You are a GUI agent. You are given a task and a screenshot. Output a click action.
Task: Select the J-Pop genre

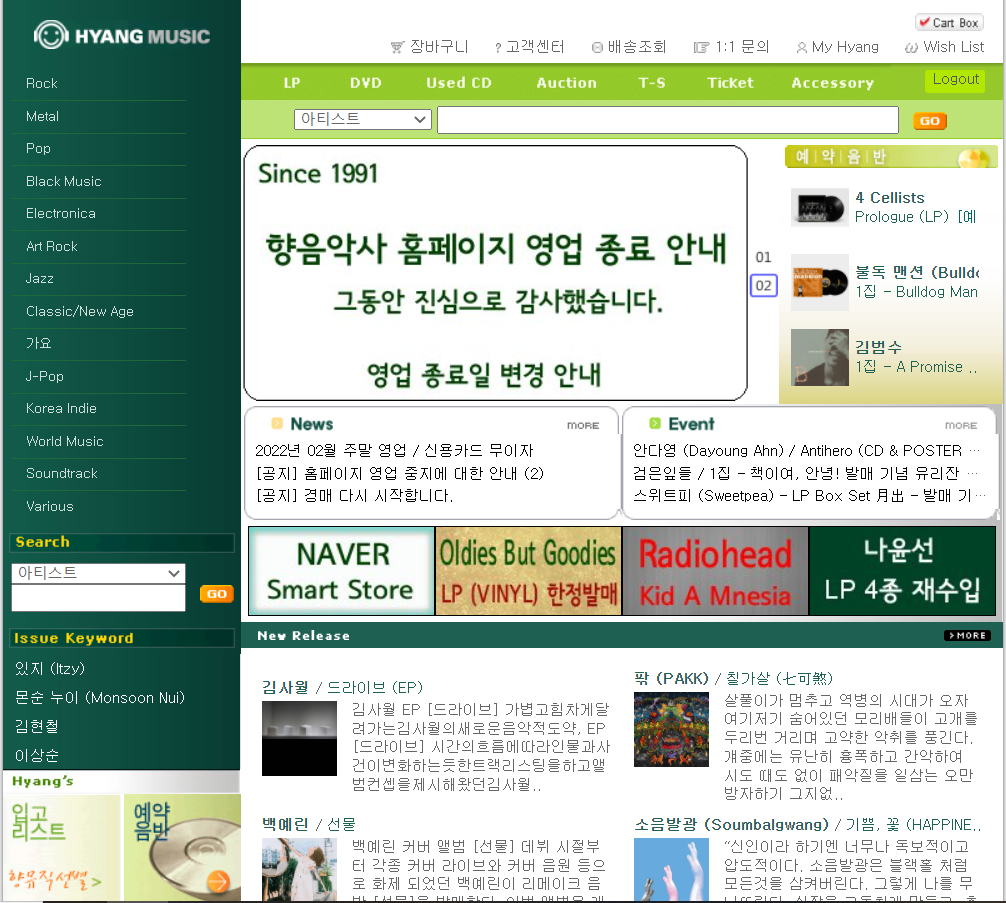coord(45,376)
